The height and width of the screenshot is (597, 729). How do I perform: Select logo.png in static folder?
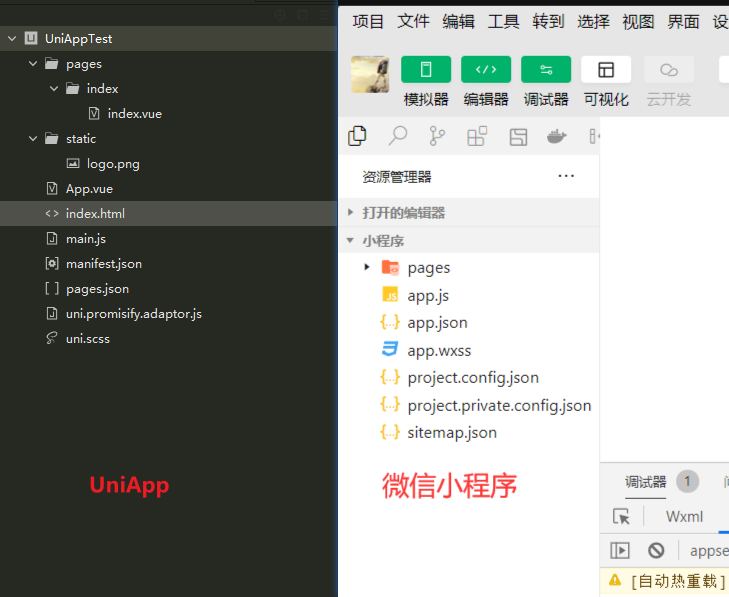[x=113, y=164]
